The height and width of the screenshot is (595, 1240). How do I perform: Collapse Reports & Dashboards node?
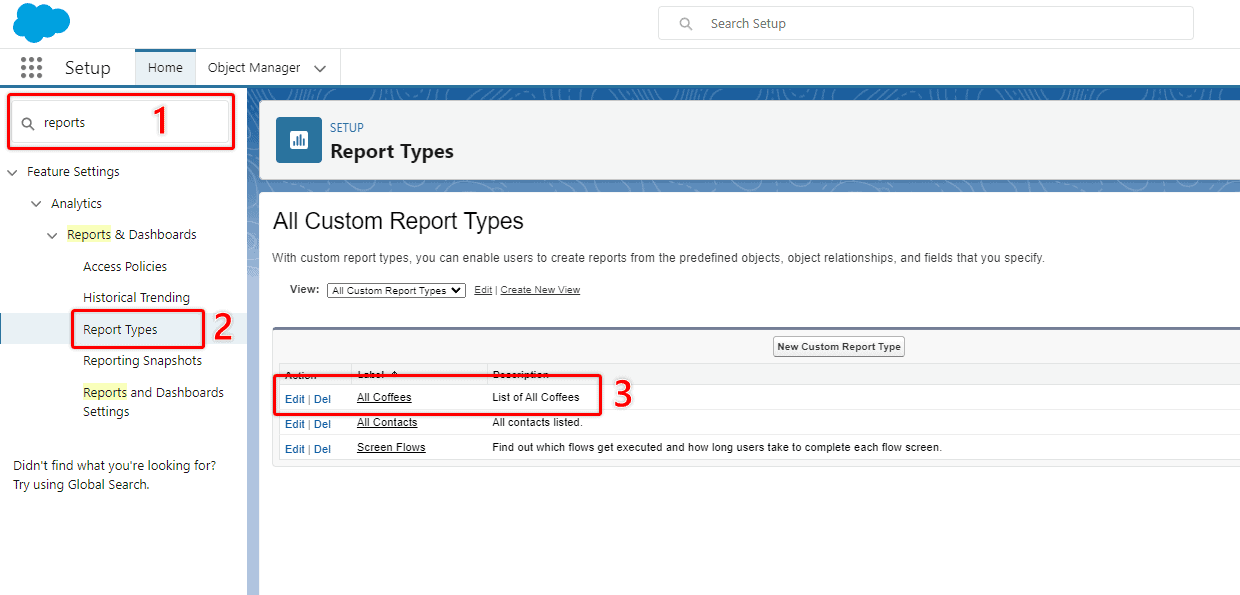(52, 235)
